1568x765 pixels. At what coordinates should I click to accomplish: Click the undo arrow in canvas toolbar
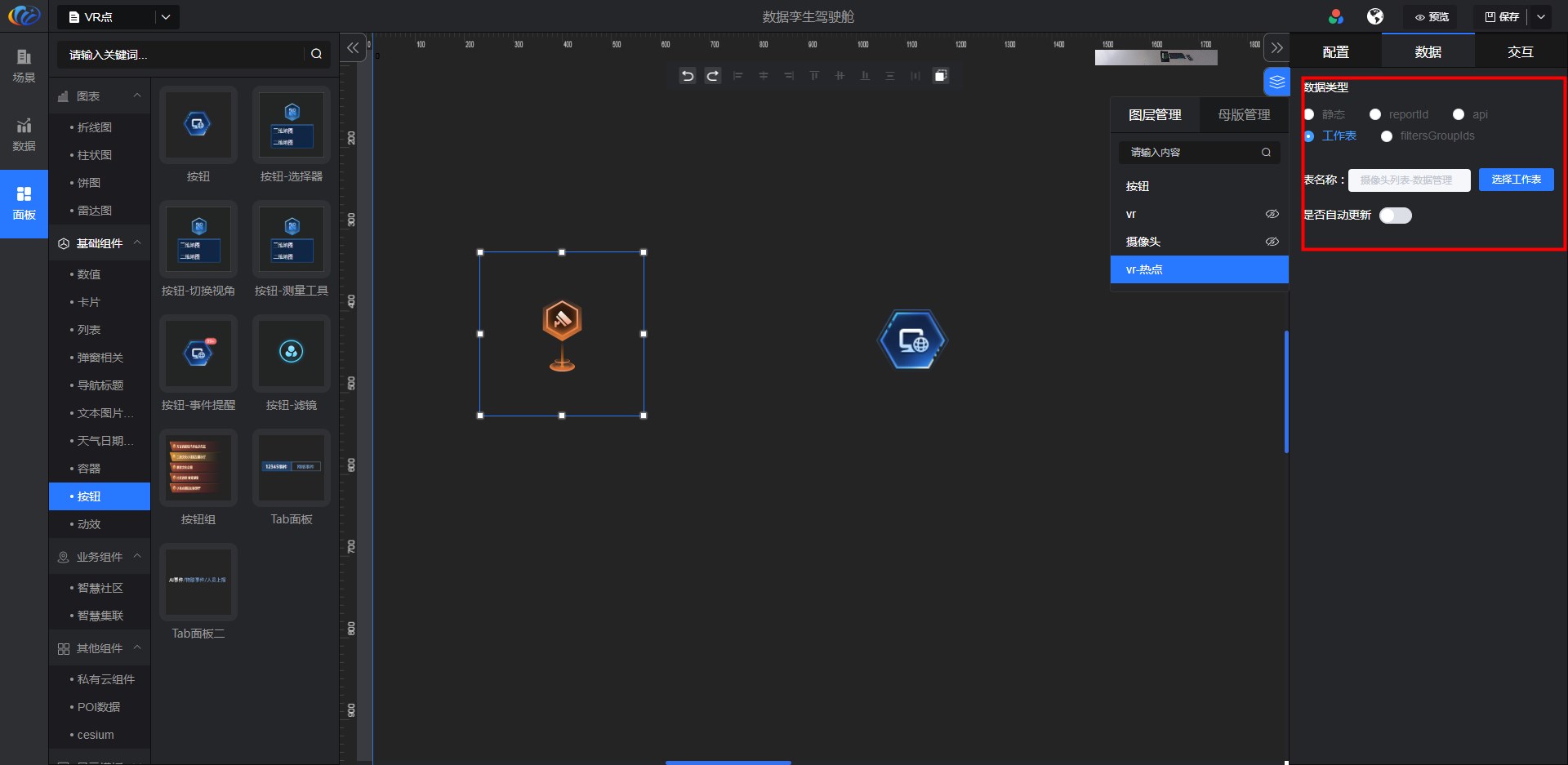pyautogui.click(x=688, y=76)
